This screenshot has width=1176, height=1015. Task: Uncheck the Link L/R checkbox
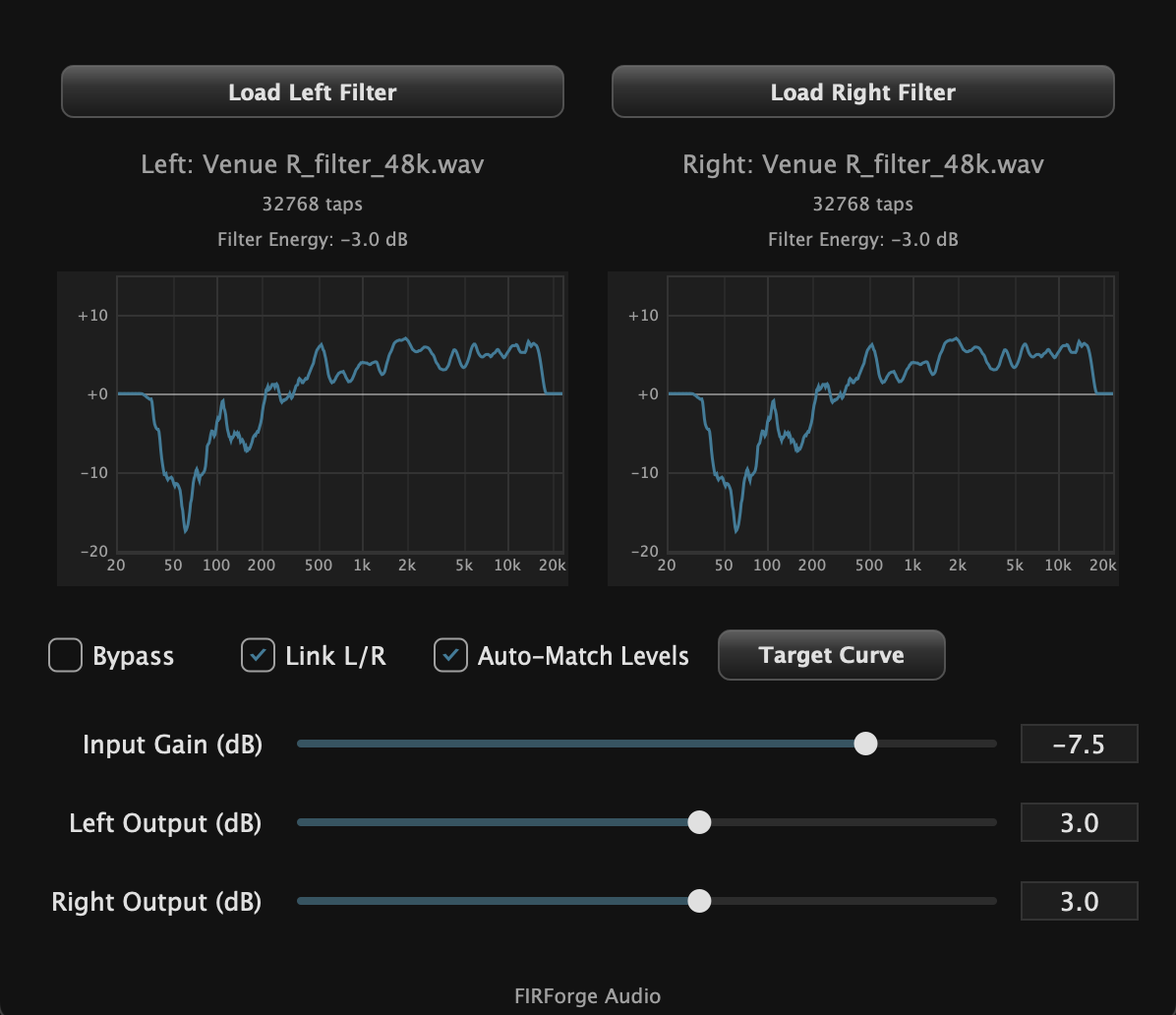point(258,655)
